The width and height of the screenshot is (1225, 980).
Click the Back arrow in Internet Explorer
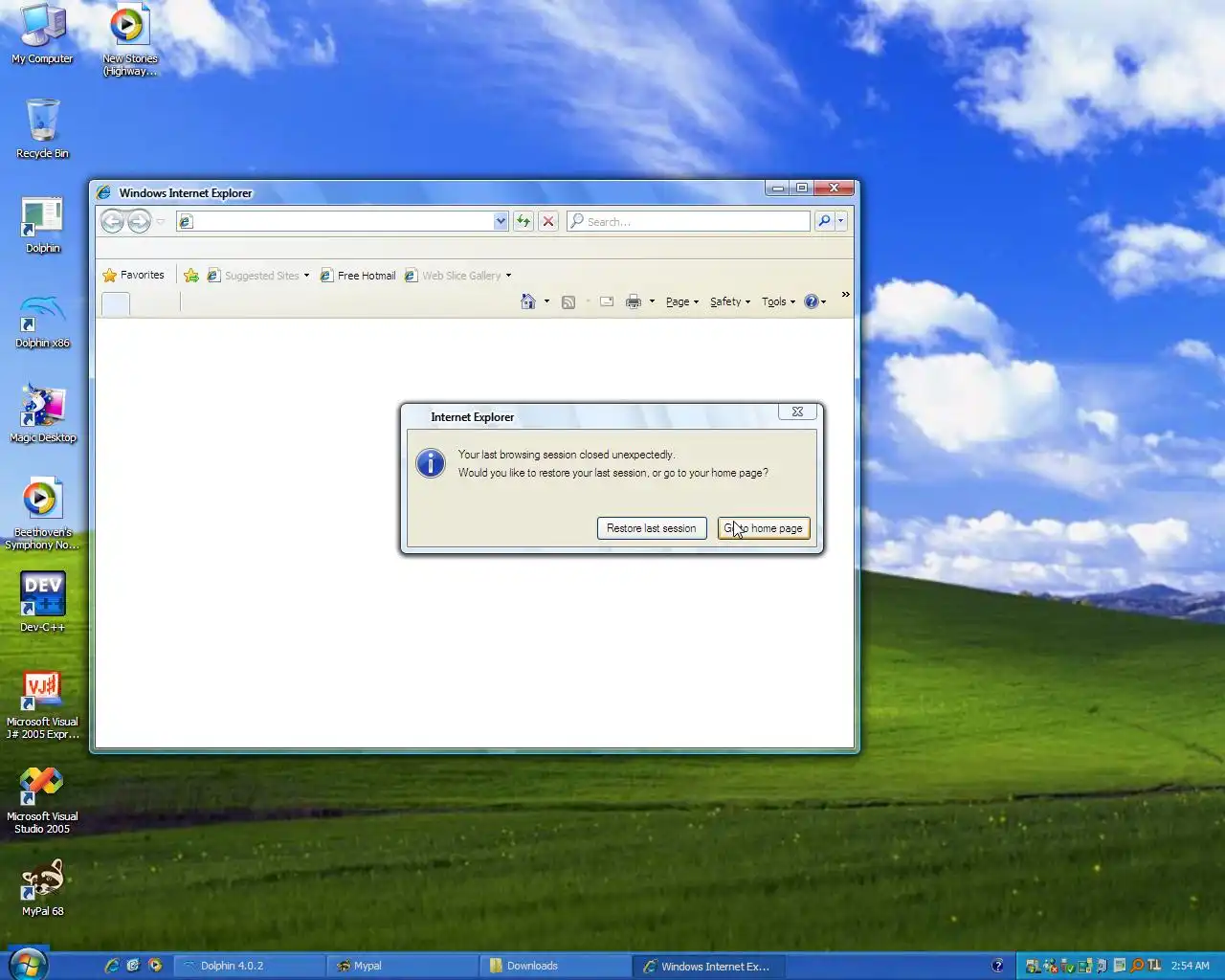112,222
